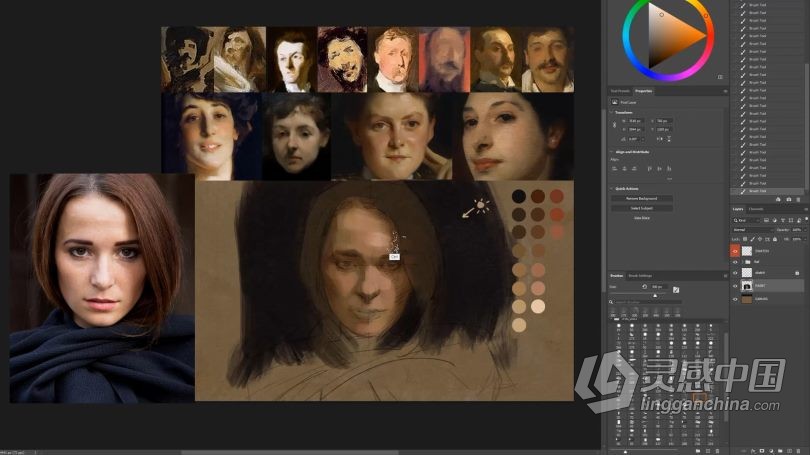The height and width of the screenshot is (455, 810).
Task: Open the layer Fill dropdown arrow
Action: tap(805, 239)
